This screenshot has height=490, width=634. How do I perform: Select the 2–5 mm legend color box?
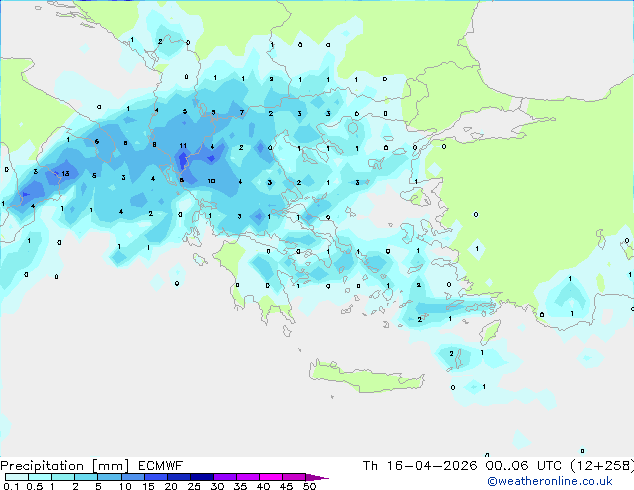[x=86, y=477]
